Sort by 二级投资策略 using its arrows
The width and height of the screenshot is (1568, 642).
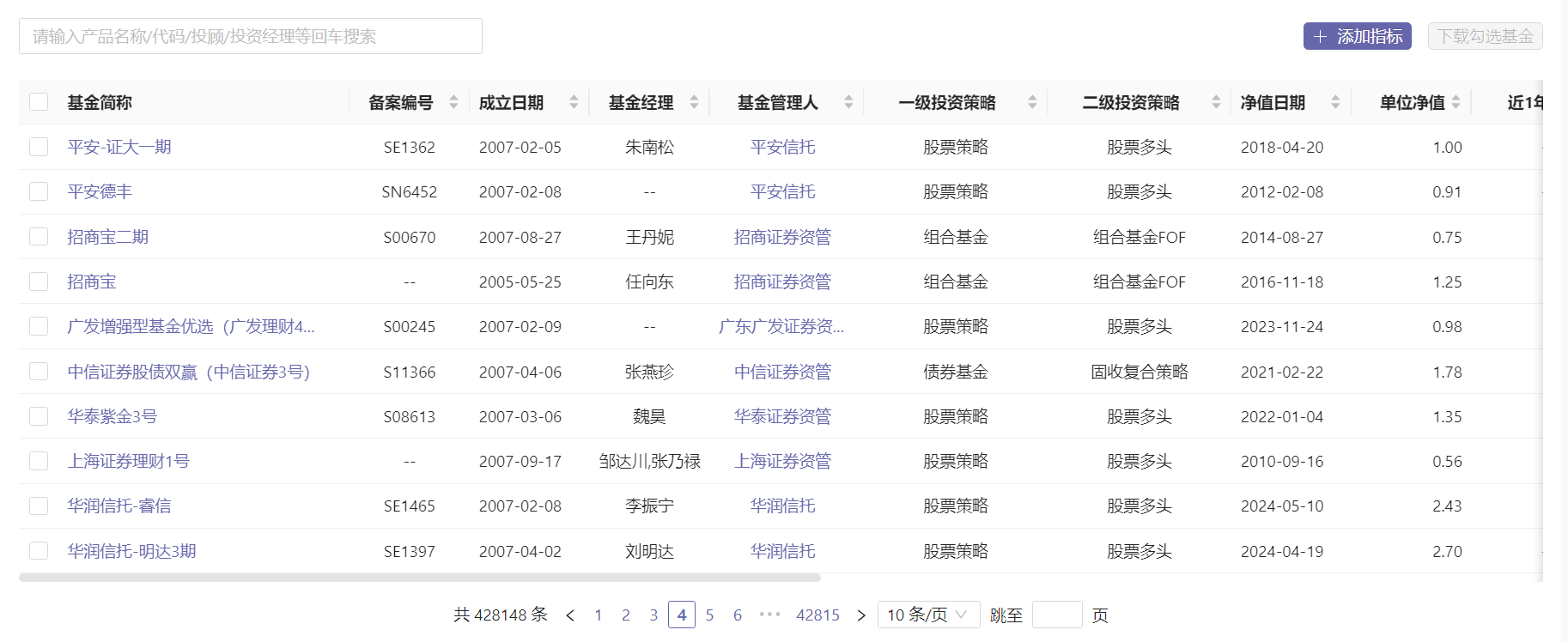1216,102
